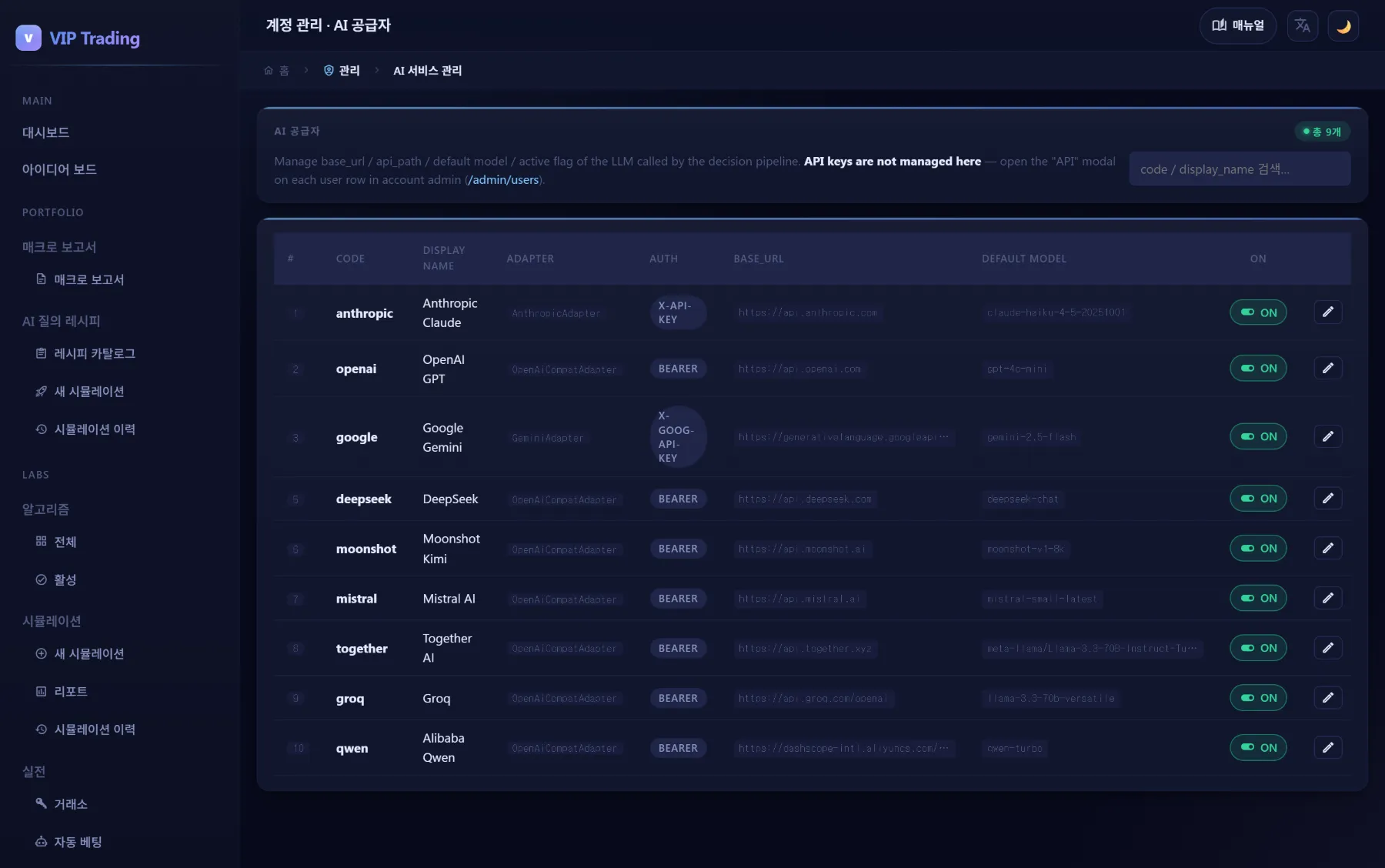Image resolution: width=1385 pixels, height=868 pixels.
Task: Collapse the 시뮬레이션 sidebar section
Action: (x=52, y=621)
